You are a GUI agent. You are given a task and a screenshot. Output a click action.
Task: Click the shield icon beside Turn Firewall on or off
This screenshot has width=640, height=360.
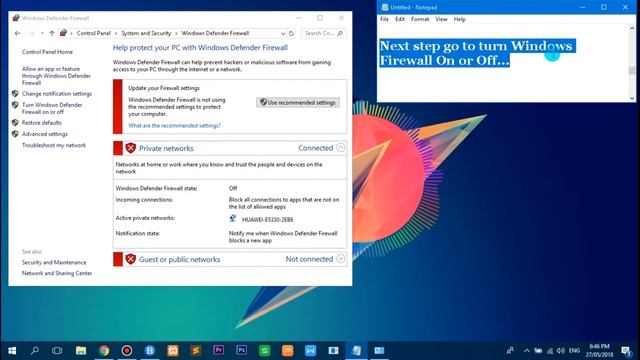15,105
